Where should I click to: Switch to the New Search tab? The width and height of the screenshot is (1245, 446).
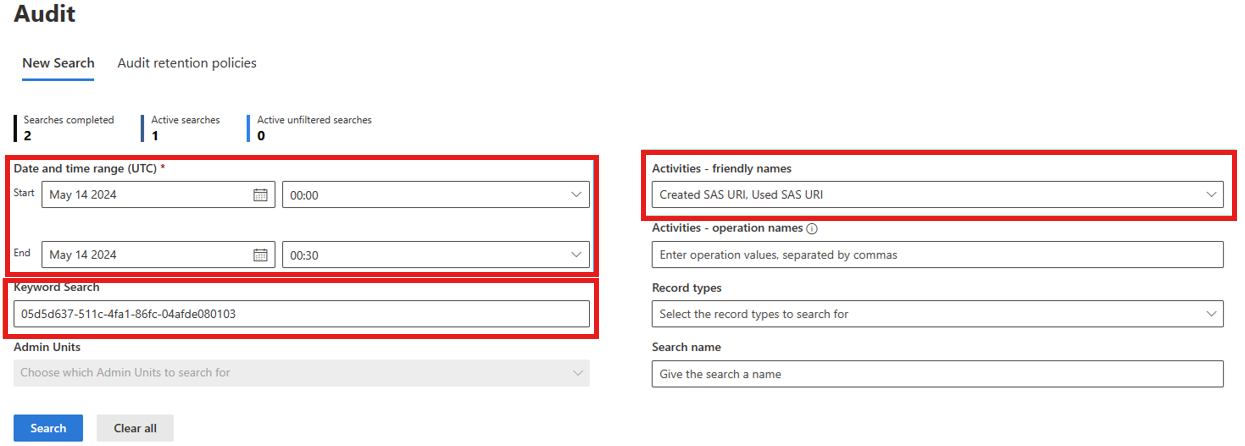(x=58, y=63)
